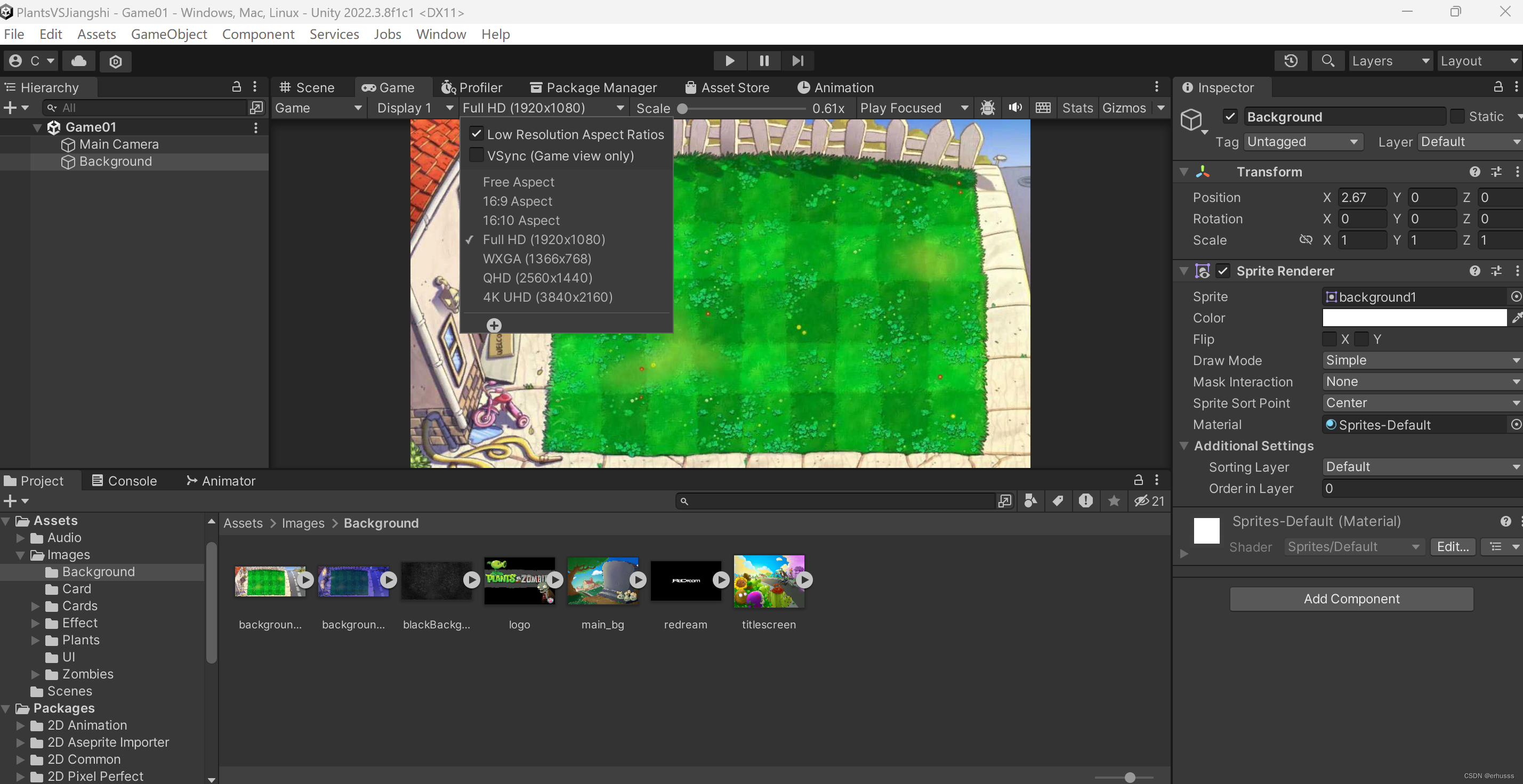Screen dimensions: 1523x784
Task: Enable VSync (Game view only) checkbox
Action: point(477,156)
